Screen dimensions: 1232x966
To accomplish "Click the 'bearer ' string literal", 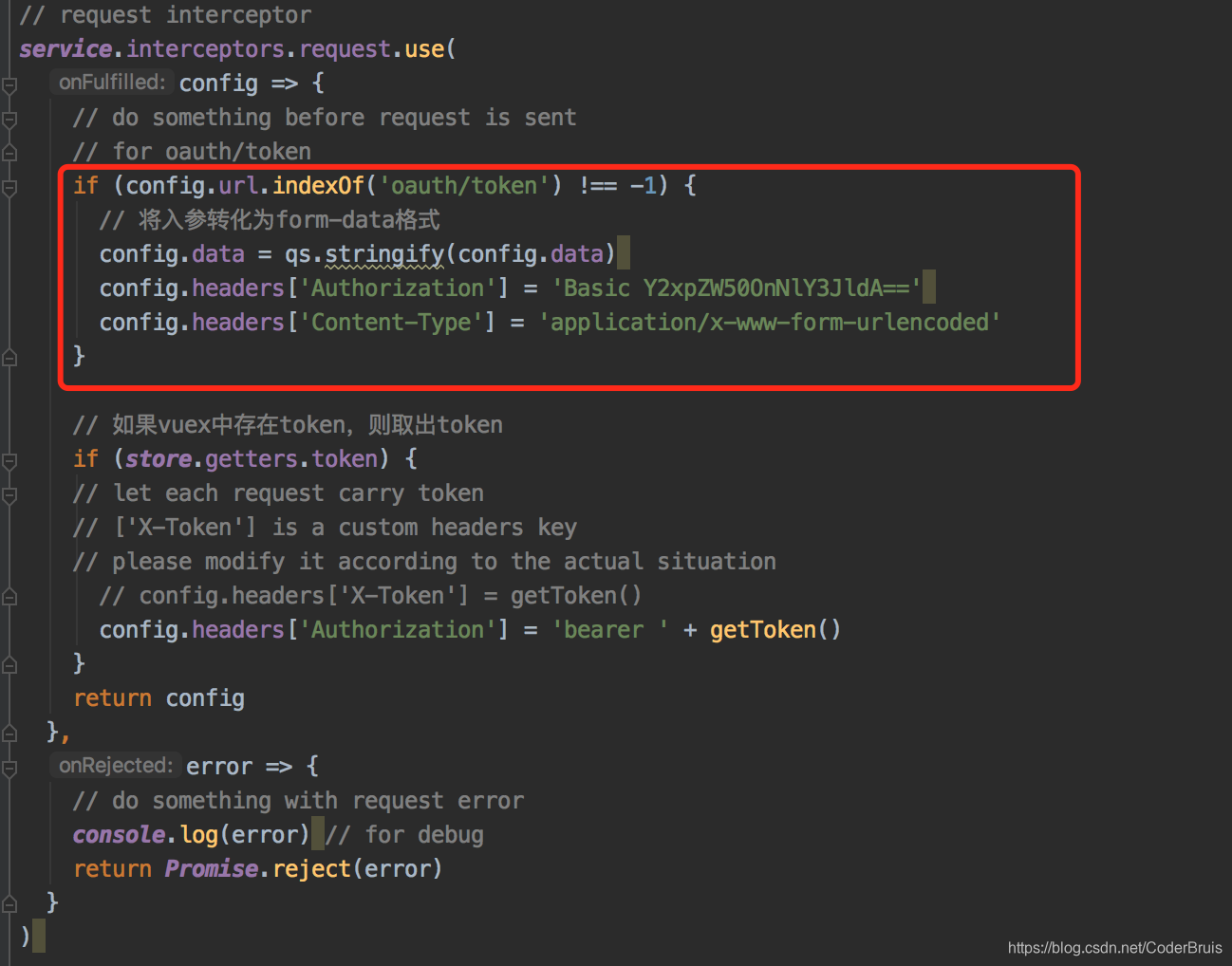I will tap(610, 629).
